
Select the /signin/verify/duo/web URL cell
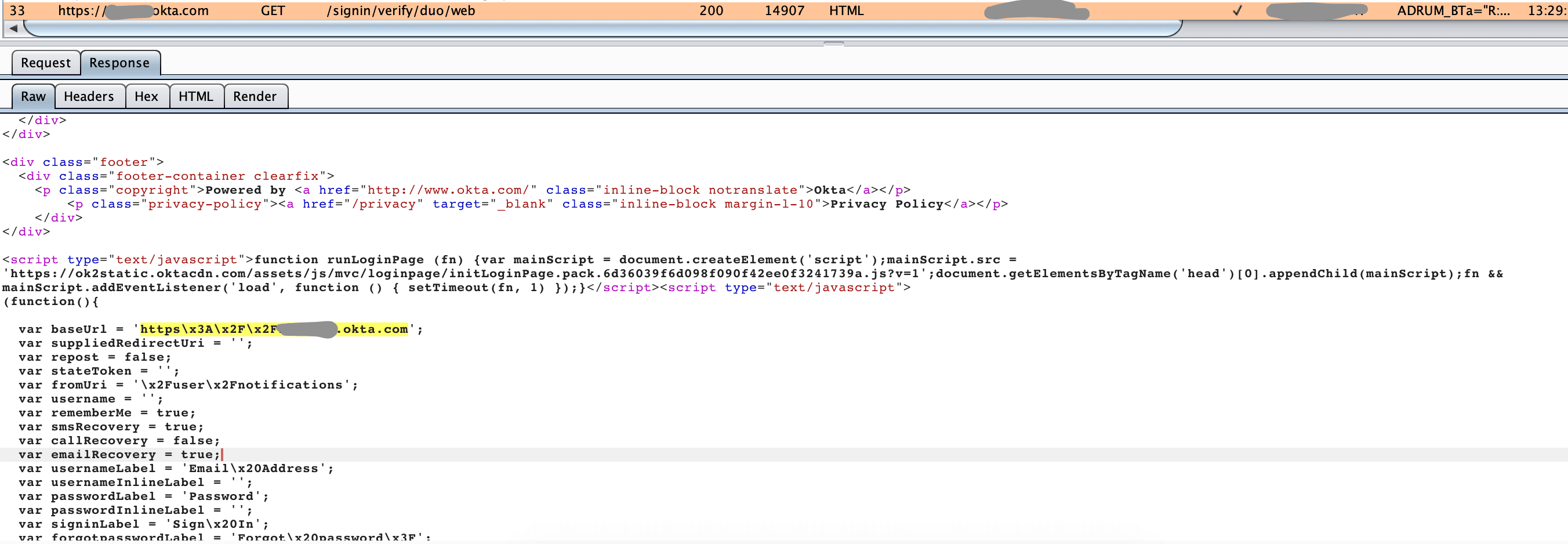click(x=401, y=10)
